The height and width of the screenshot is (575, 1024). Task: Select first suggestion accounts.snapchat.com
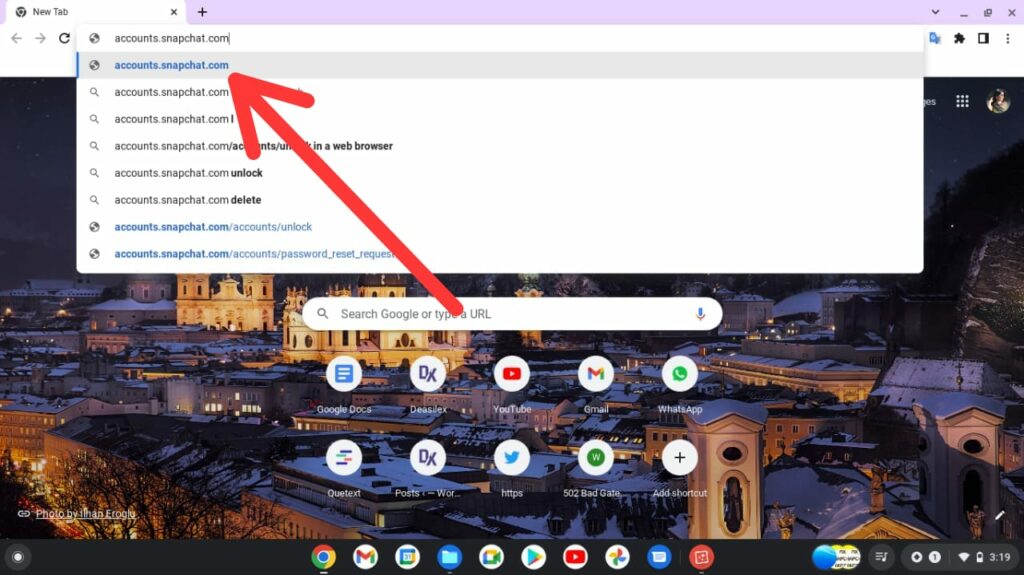click(500, 65)
